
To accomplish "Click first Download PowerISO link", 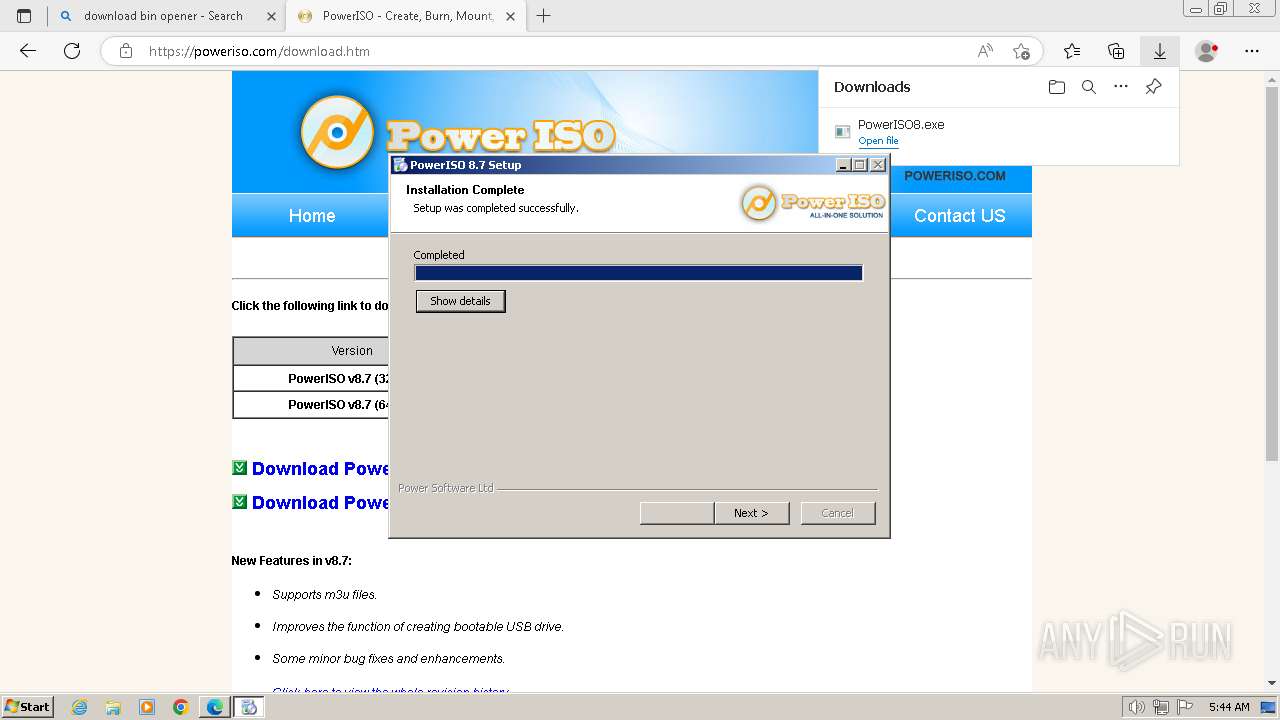I will pos(320,469).
